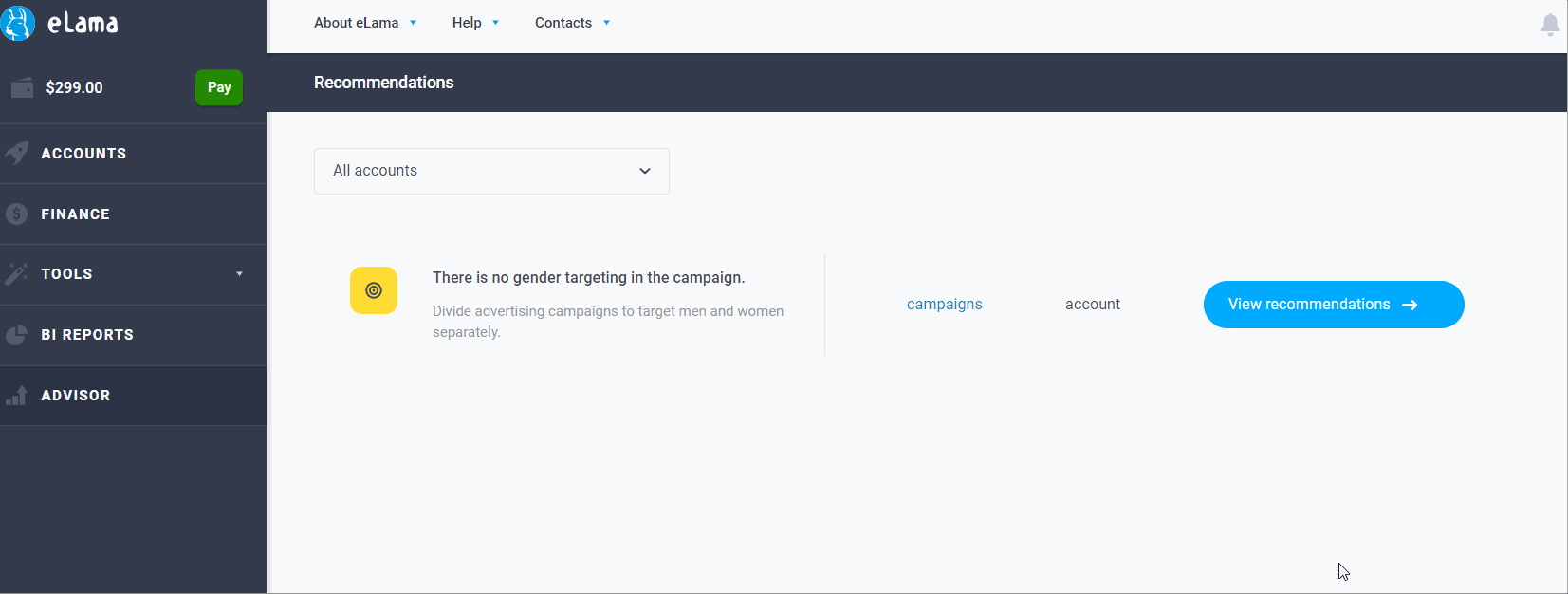Viewport: 1568px width, 594px height.
Task: Open notifications via the bell icon
Action: pos(1550,25)
